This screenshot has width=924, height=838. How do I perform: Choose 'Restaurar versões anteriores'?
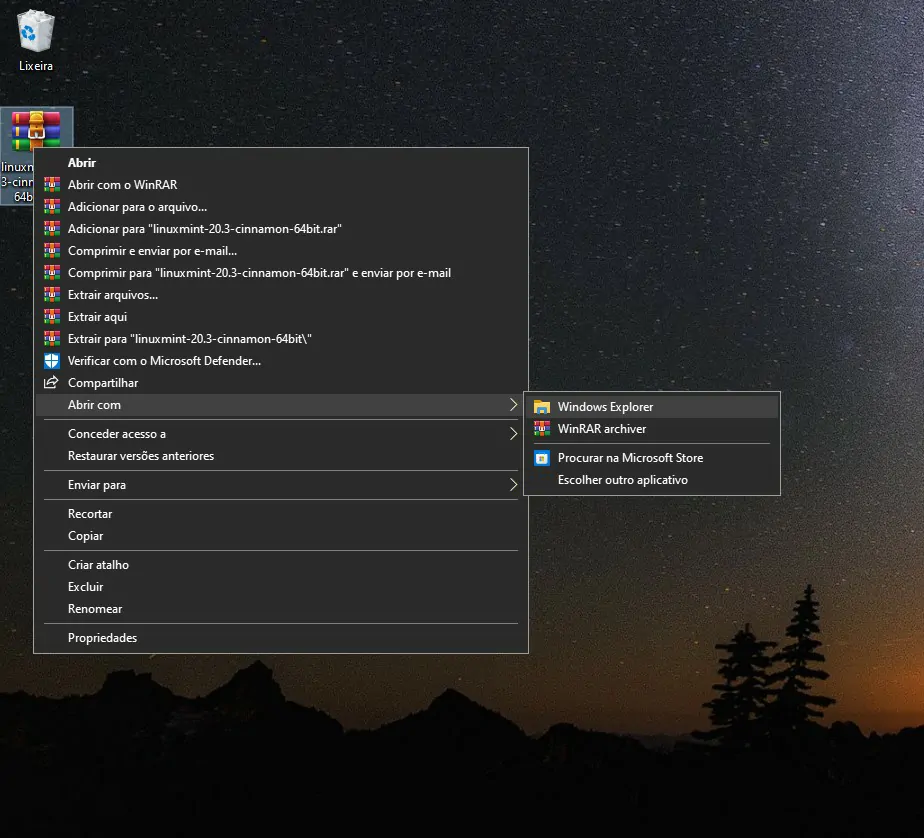[x=281, y=456]
